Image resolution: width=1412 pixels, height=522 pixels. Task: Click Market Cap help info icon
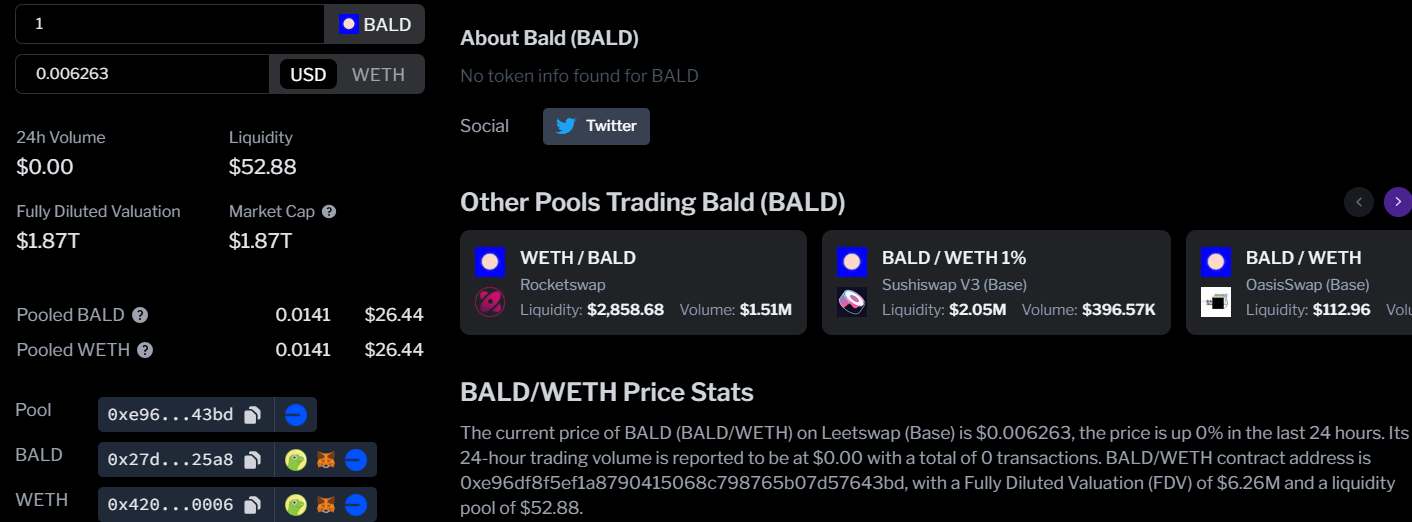329,212
